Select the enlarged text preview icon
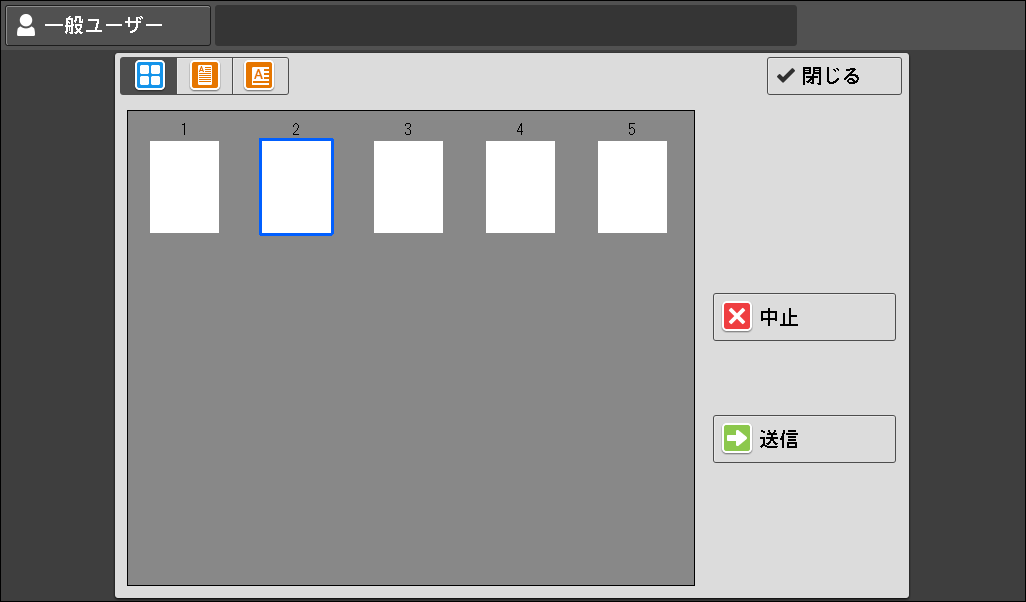Viewport: 1026px width, 602px height. 260,76
